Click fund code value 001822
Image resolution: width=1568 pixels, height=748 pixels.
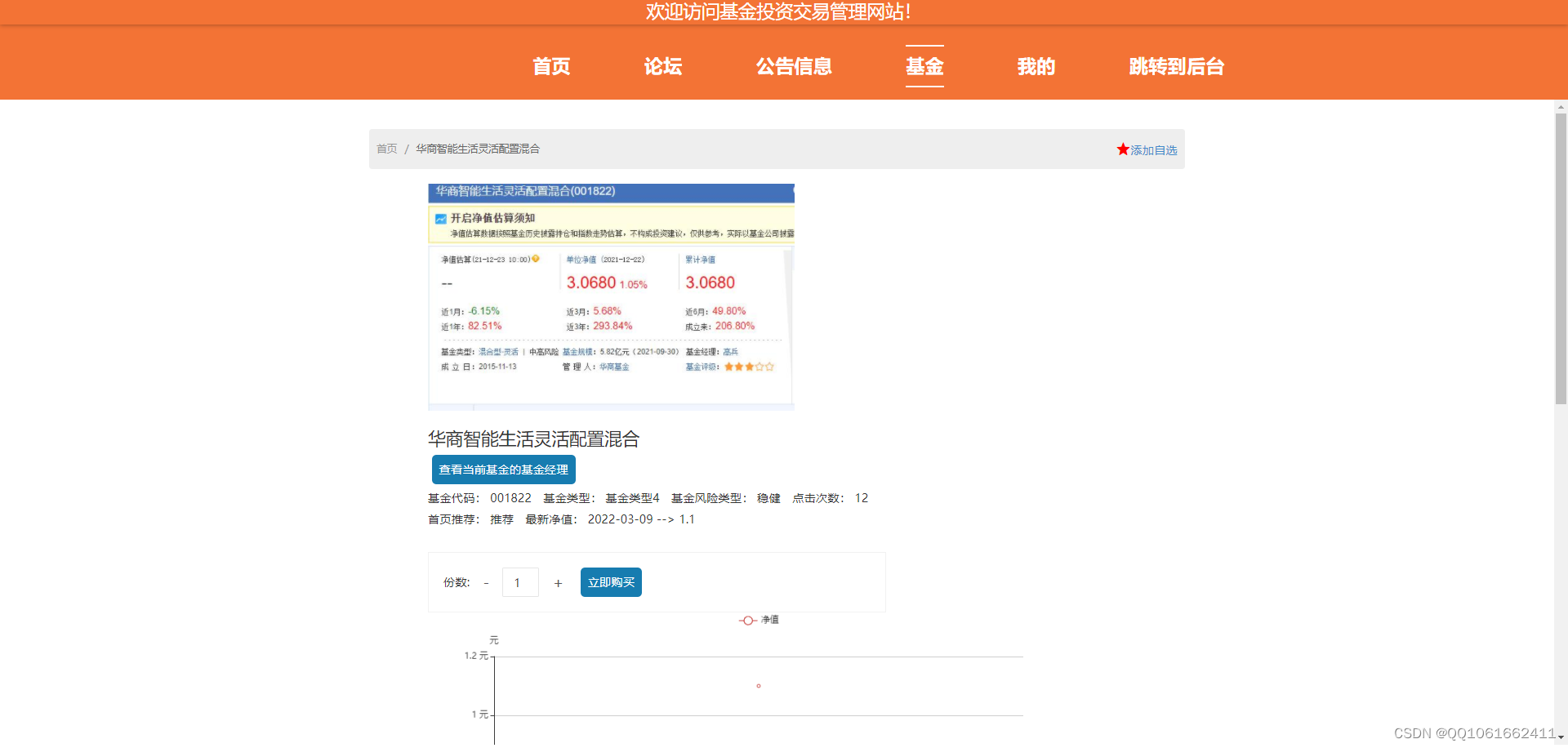(x=510, y=498)
